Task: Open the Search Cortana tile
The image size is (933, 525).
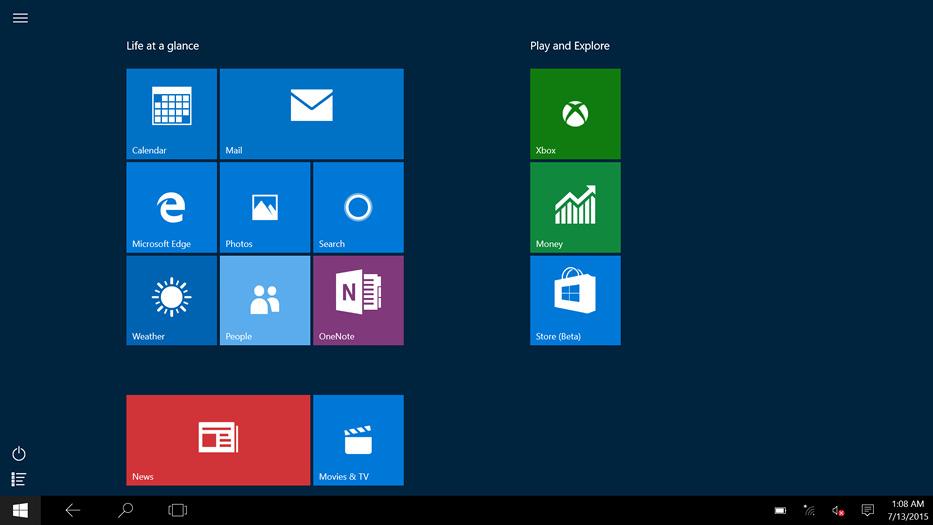Action: (x=358, y=207)
